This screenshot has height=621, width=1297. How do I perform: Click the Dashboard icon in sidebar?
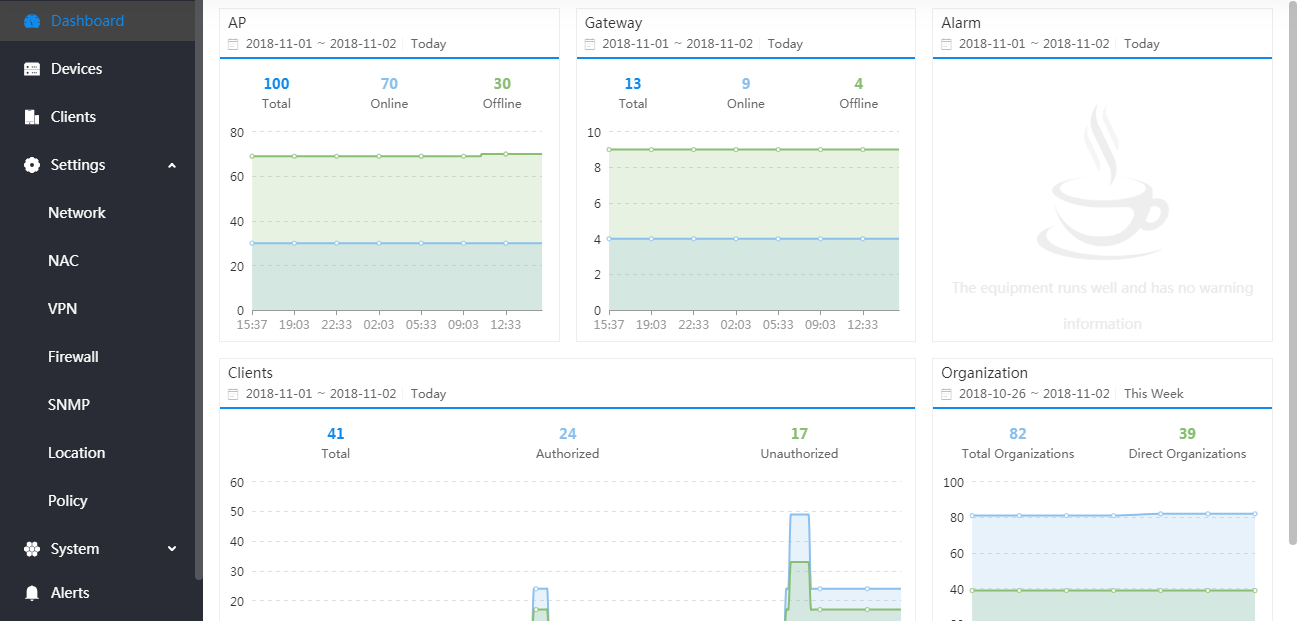32,21
